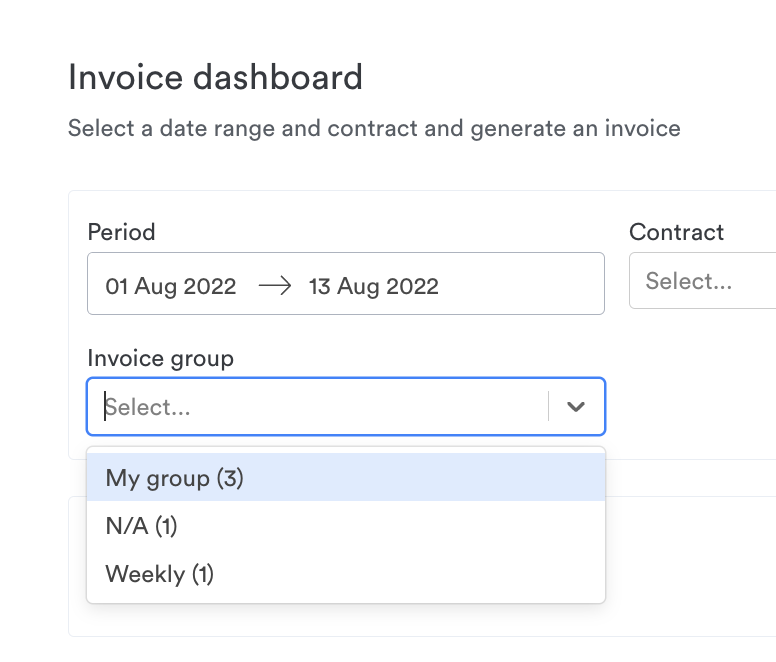Click the blank area of the Period date box

[520, 284]
